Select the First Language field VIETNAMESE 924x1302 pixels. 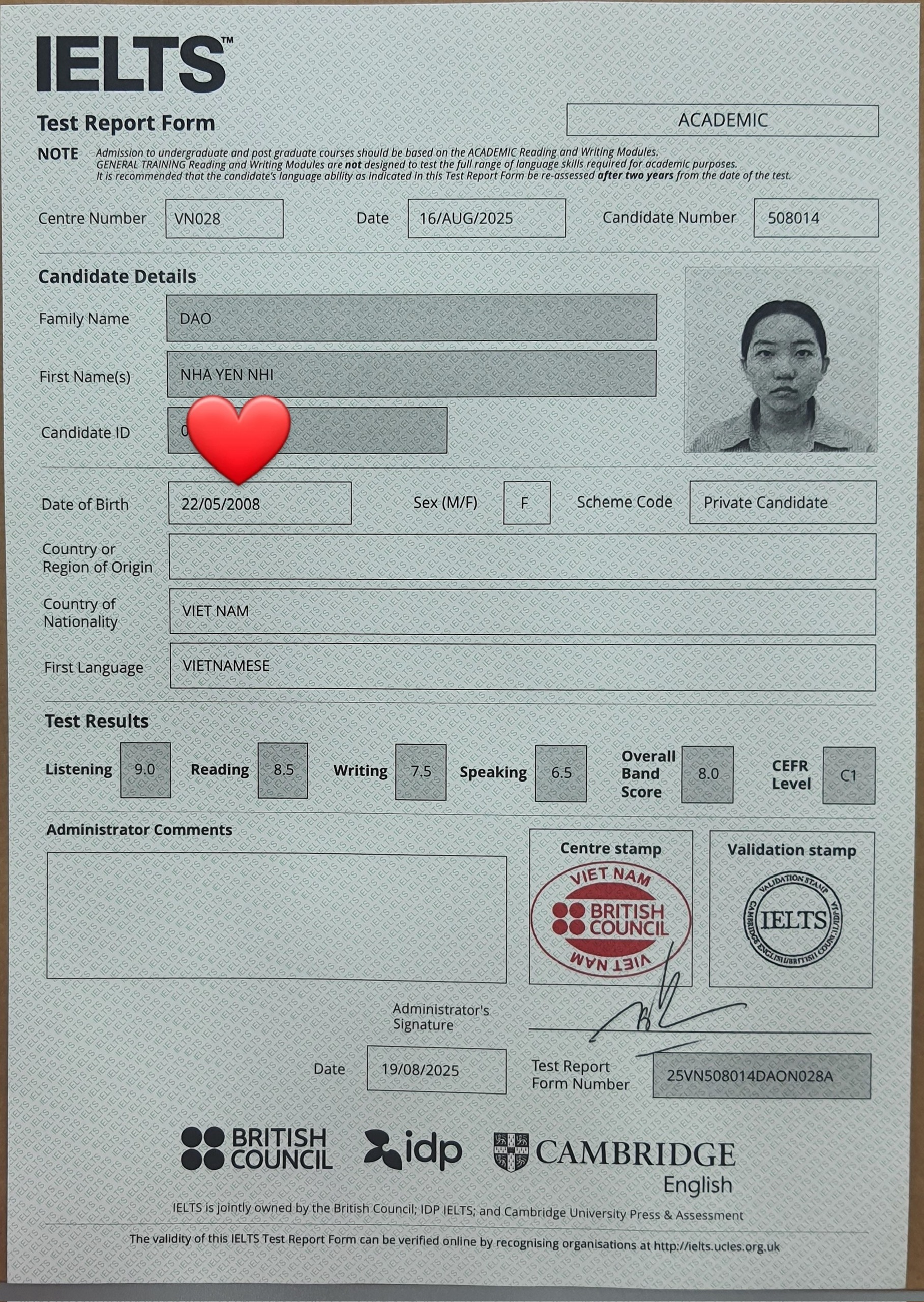pyautogui.click(x=522, y=667)
